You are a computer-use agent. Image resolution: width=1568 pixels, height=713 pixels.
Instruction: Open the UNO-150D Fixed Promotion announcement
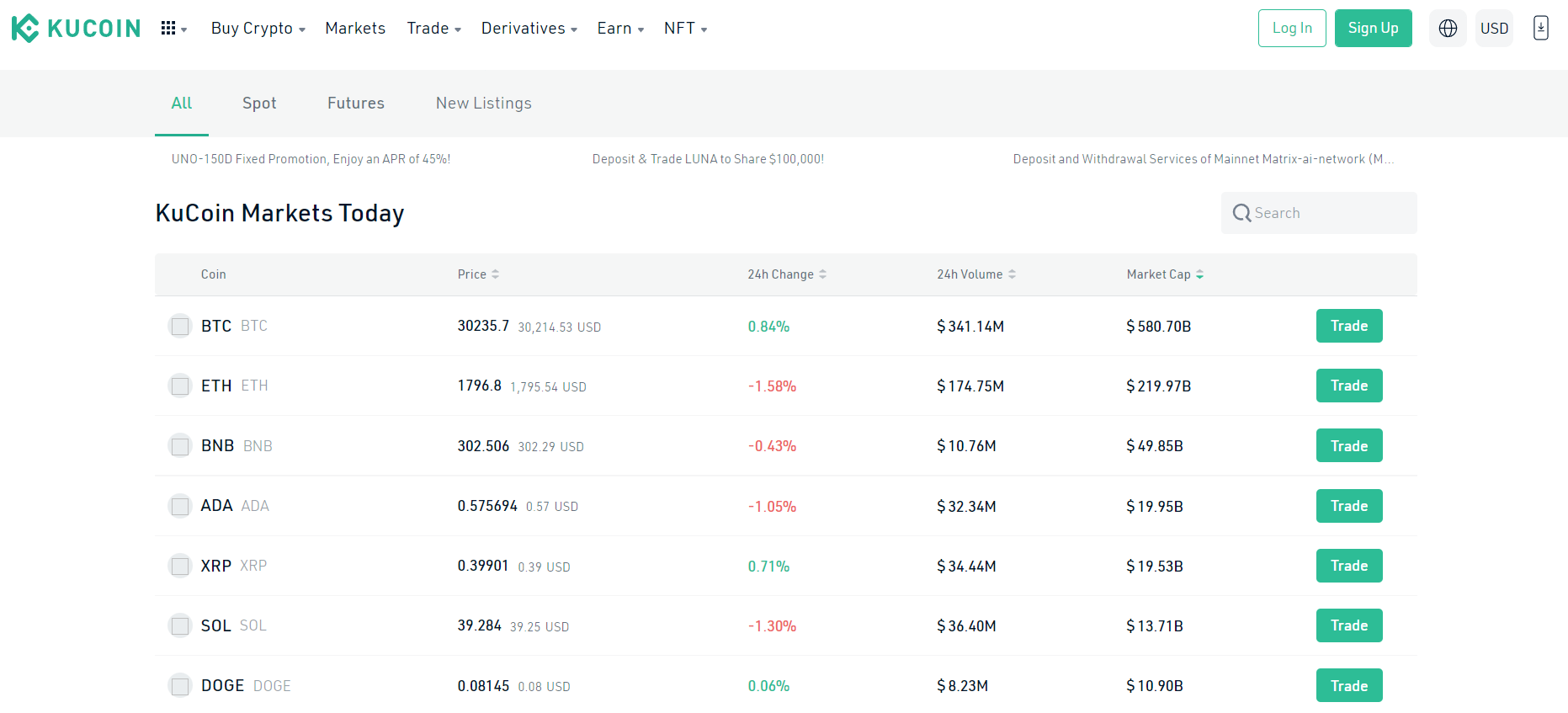coord(311,159)
